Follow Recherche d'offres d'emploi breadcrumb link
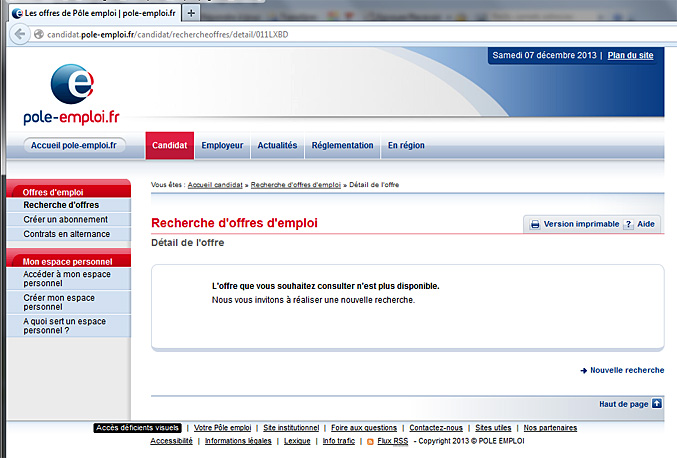The width and height of the screenshot is (677, 458). [x=296, y=185]
